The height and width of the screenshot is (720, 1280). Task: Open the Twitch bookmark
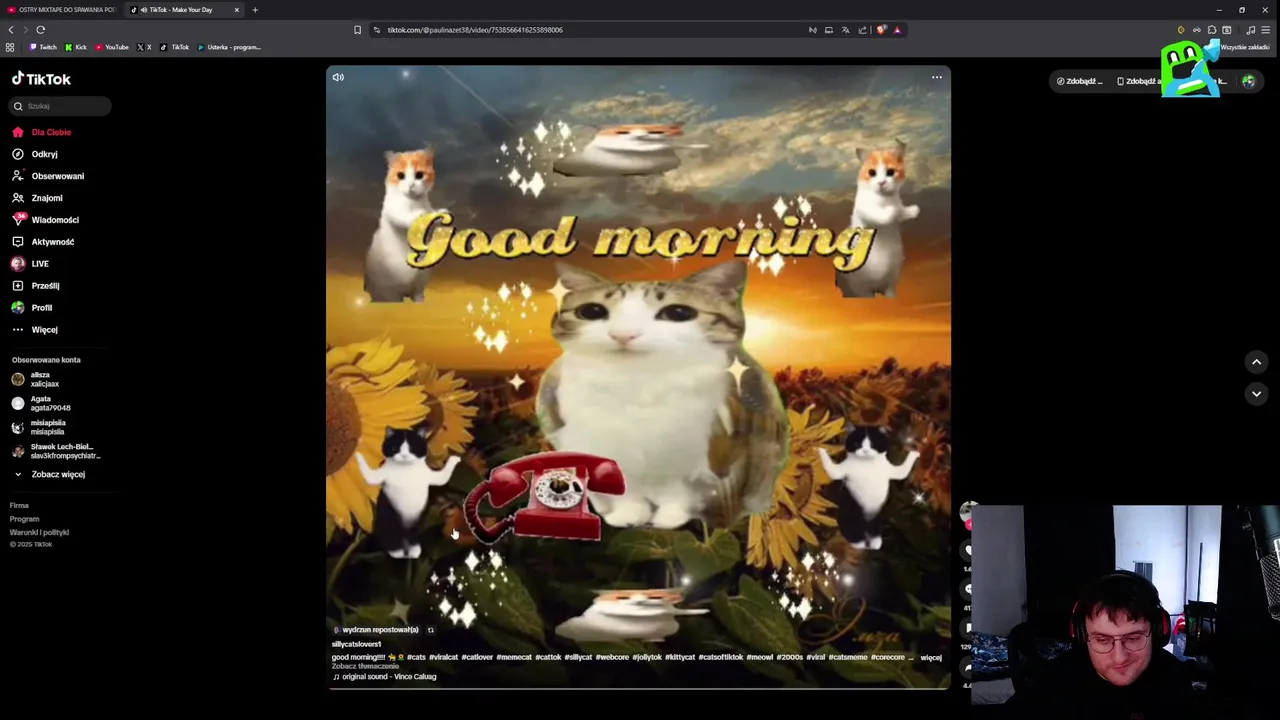tap(43, 47)
